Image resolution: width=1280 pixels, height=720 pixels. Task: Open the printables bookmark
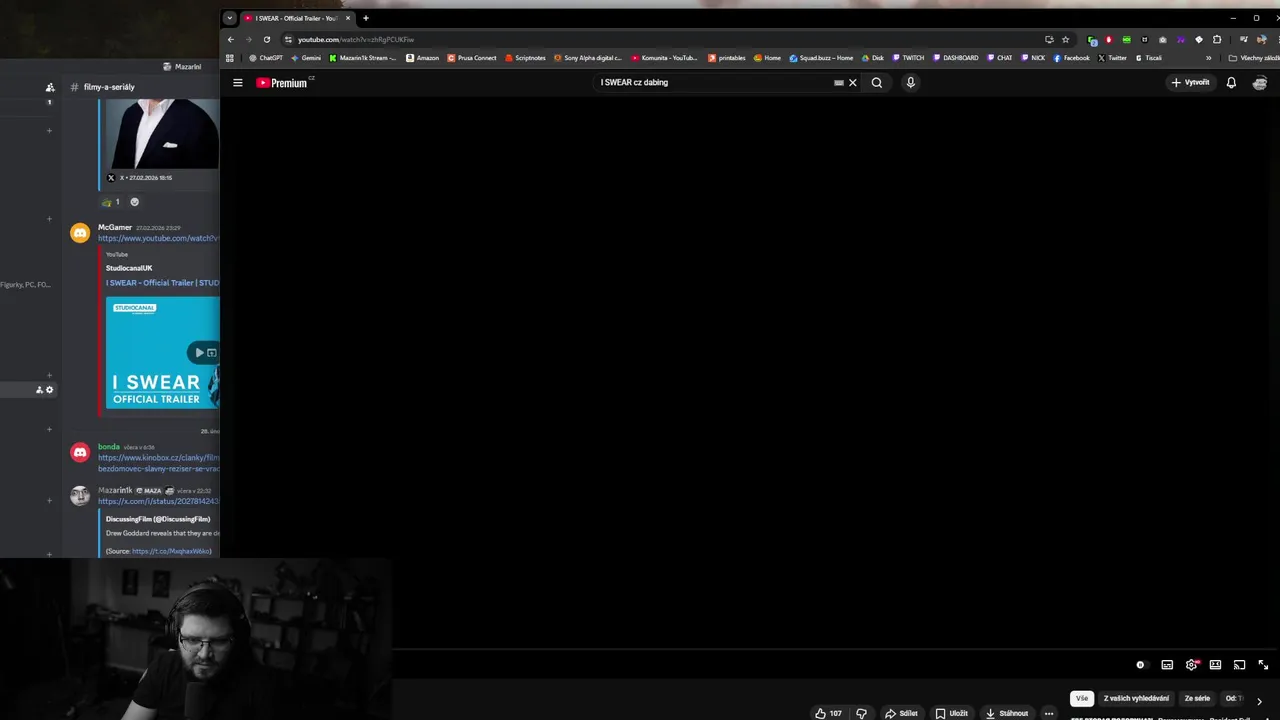(x=727, y=58)
